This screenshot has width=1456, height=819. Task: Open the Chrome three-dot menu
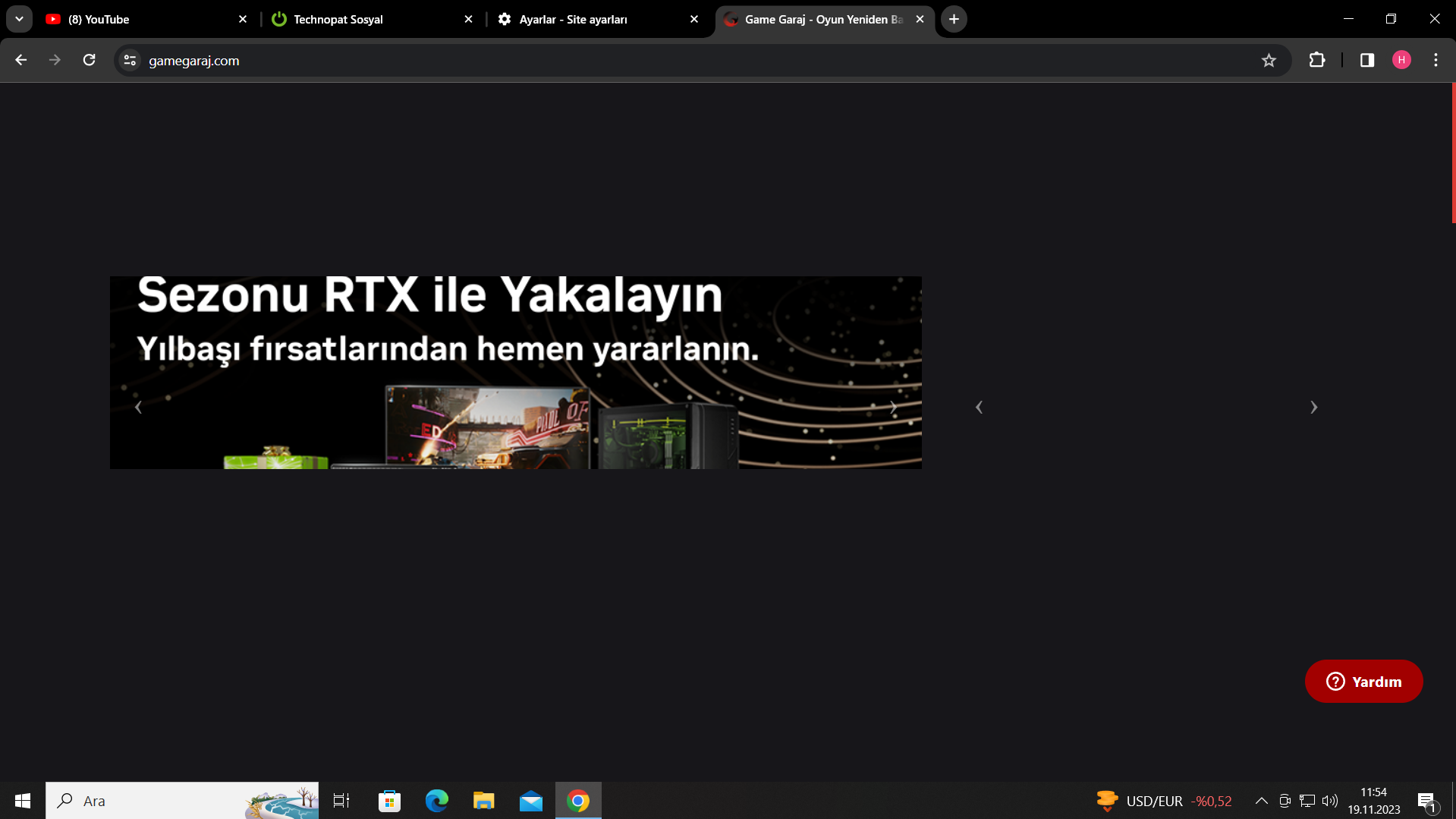coord(1436,60)
